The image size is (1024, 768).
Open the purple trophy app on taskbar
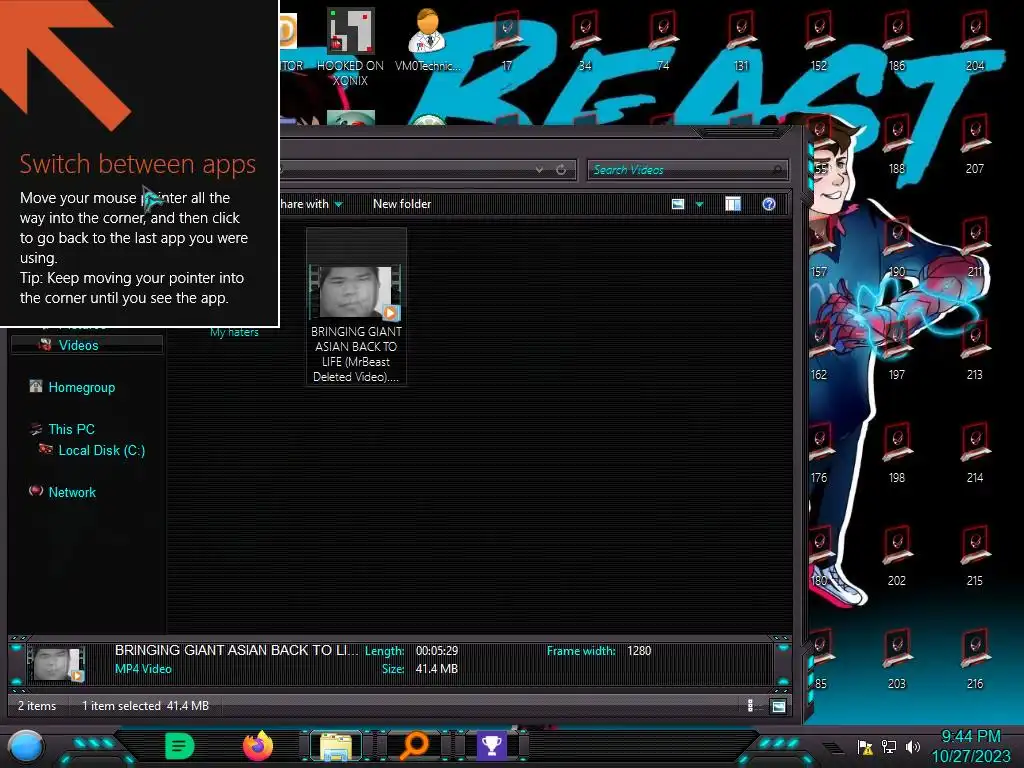tap(491, 746)
